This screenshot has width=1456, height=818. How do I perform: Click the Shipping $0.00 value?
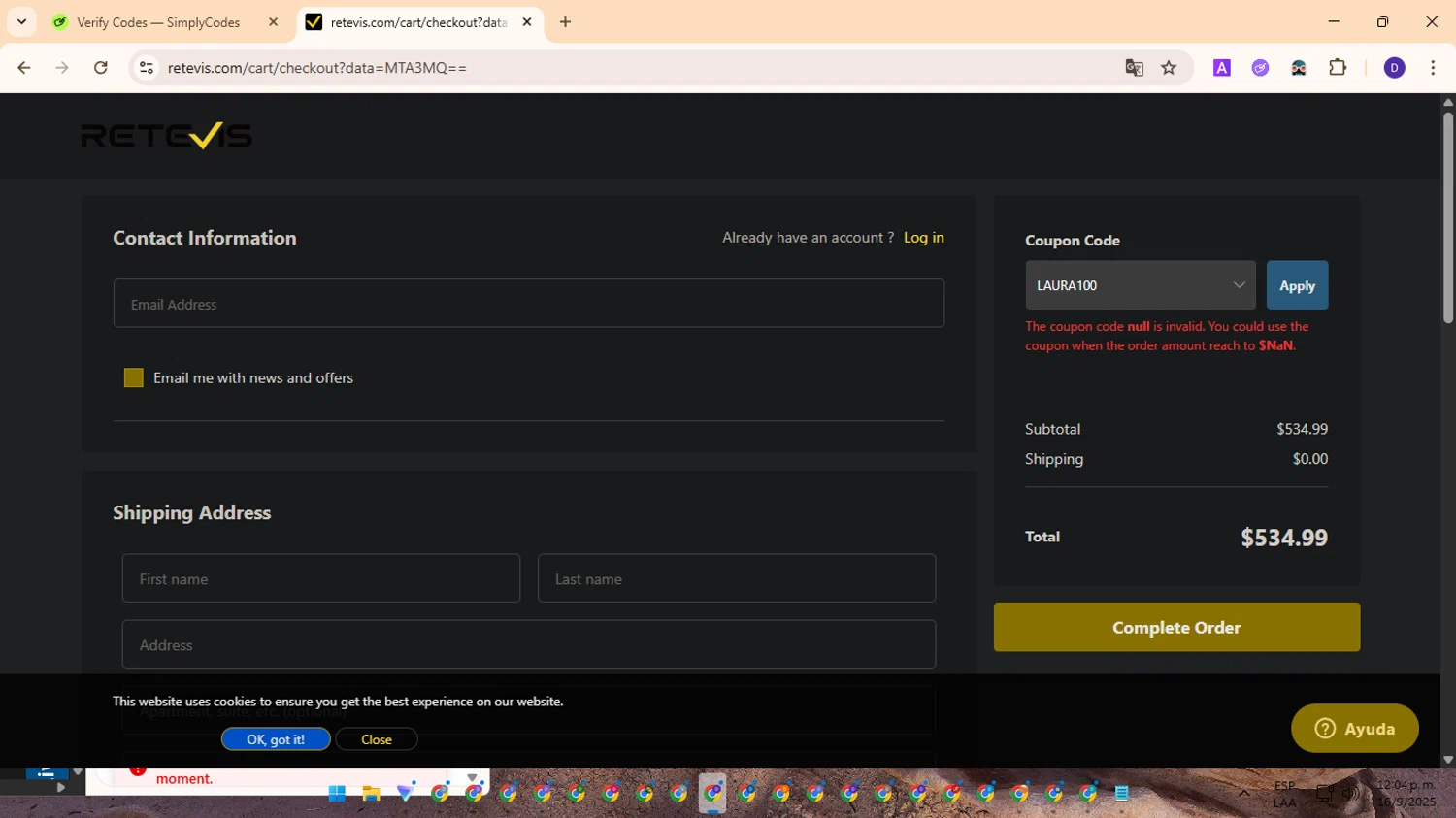(x=1309, y=459)
